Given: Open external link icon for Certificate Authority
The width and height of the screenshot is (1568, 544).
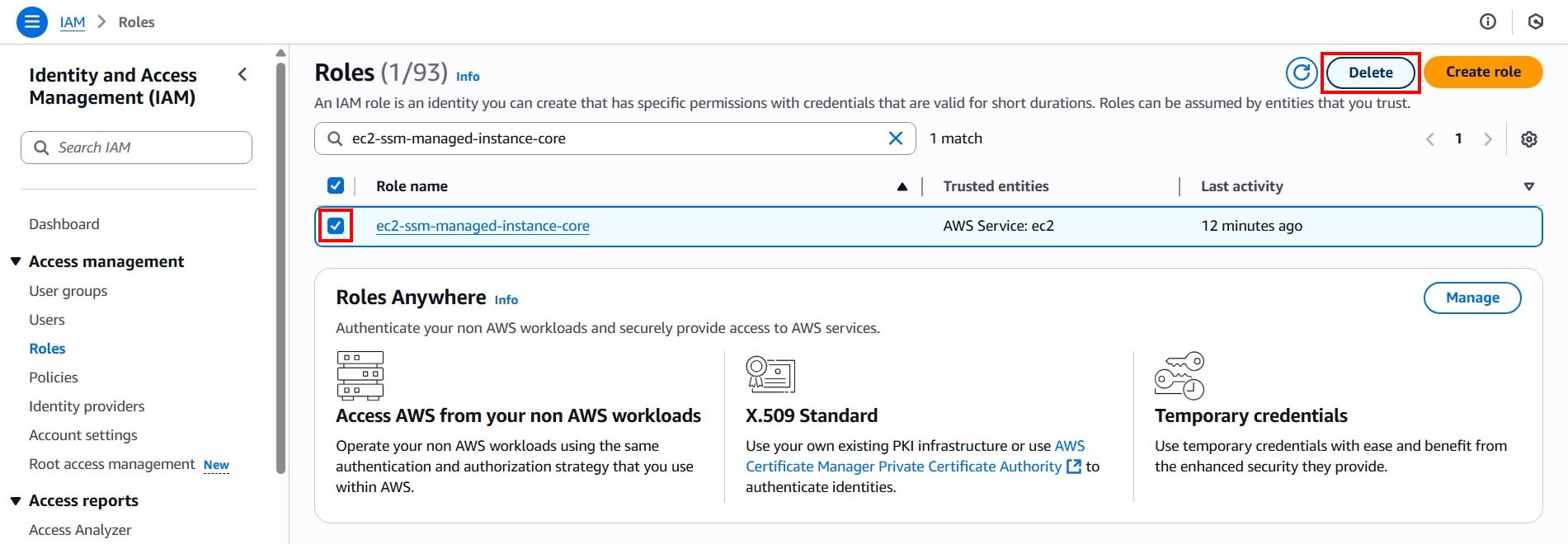Looking at the screenshot, I should pos(1074,467).
